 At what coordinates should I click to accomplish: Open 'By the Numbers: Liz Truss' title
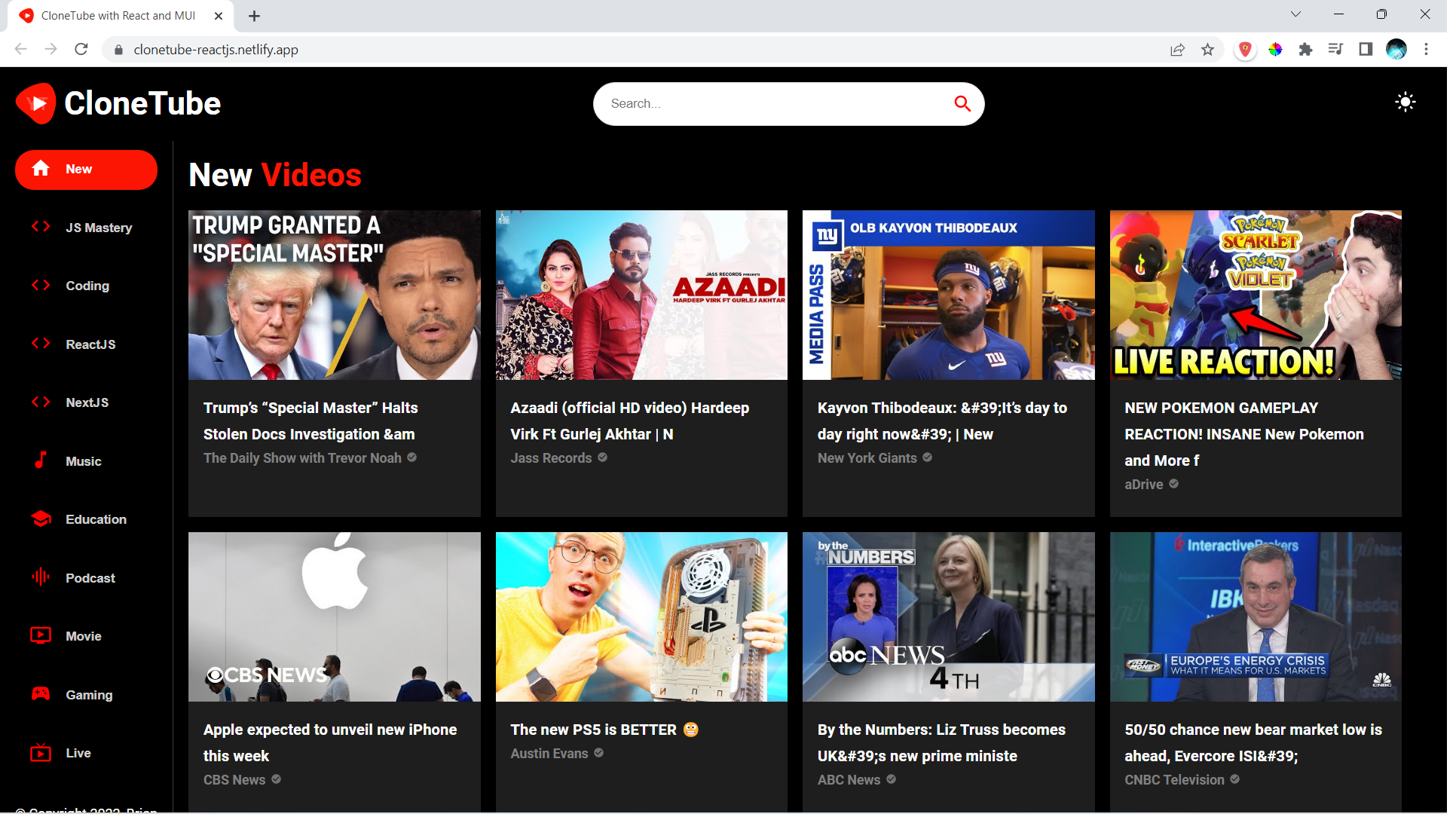[947, 747]
